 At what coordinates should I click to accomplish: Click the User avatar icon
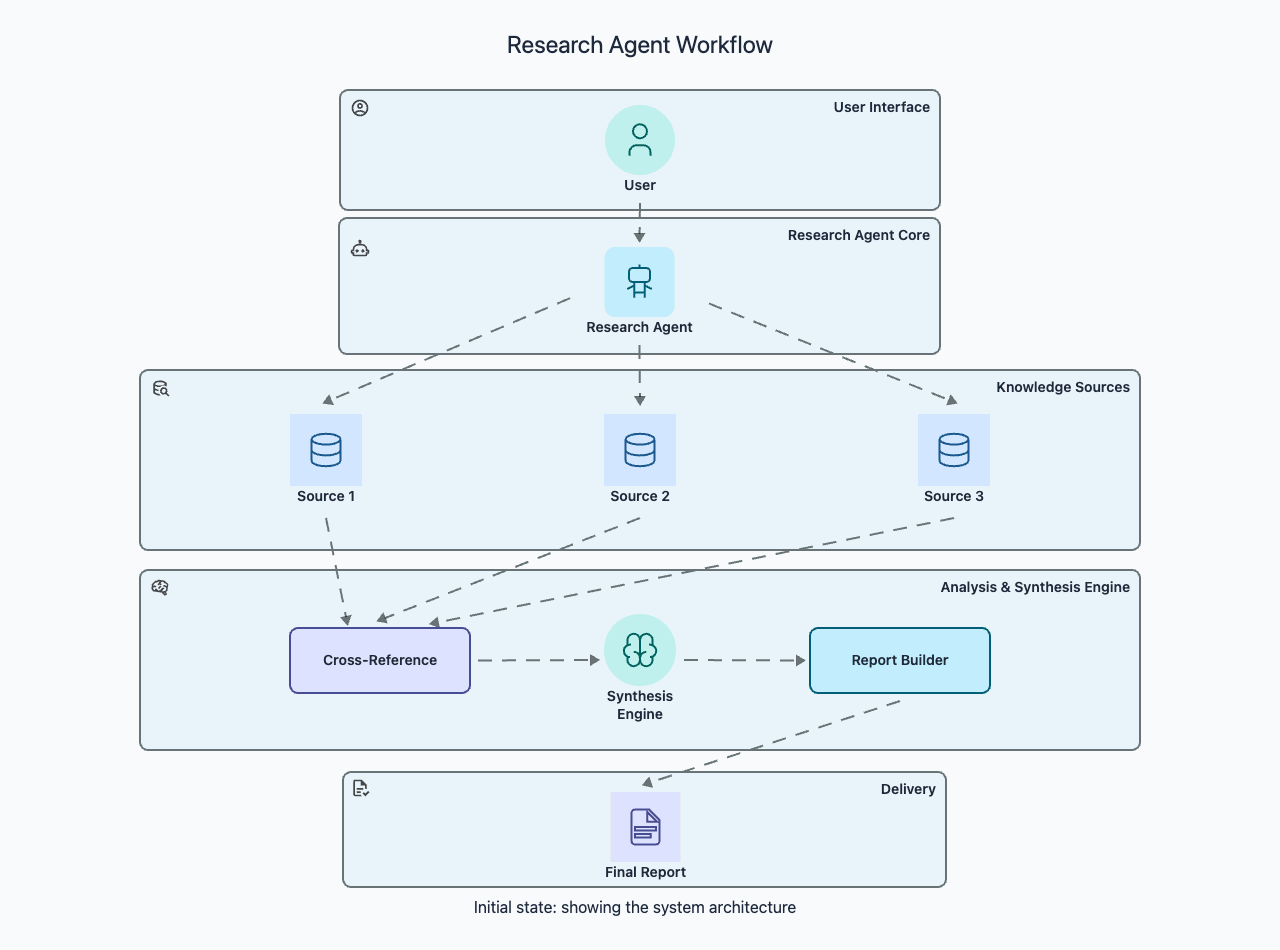click(x=640, y=139)
